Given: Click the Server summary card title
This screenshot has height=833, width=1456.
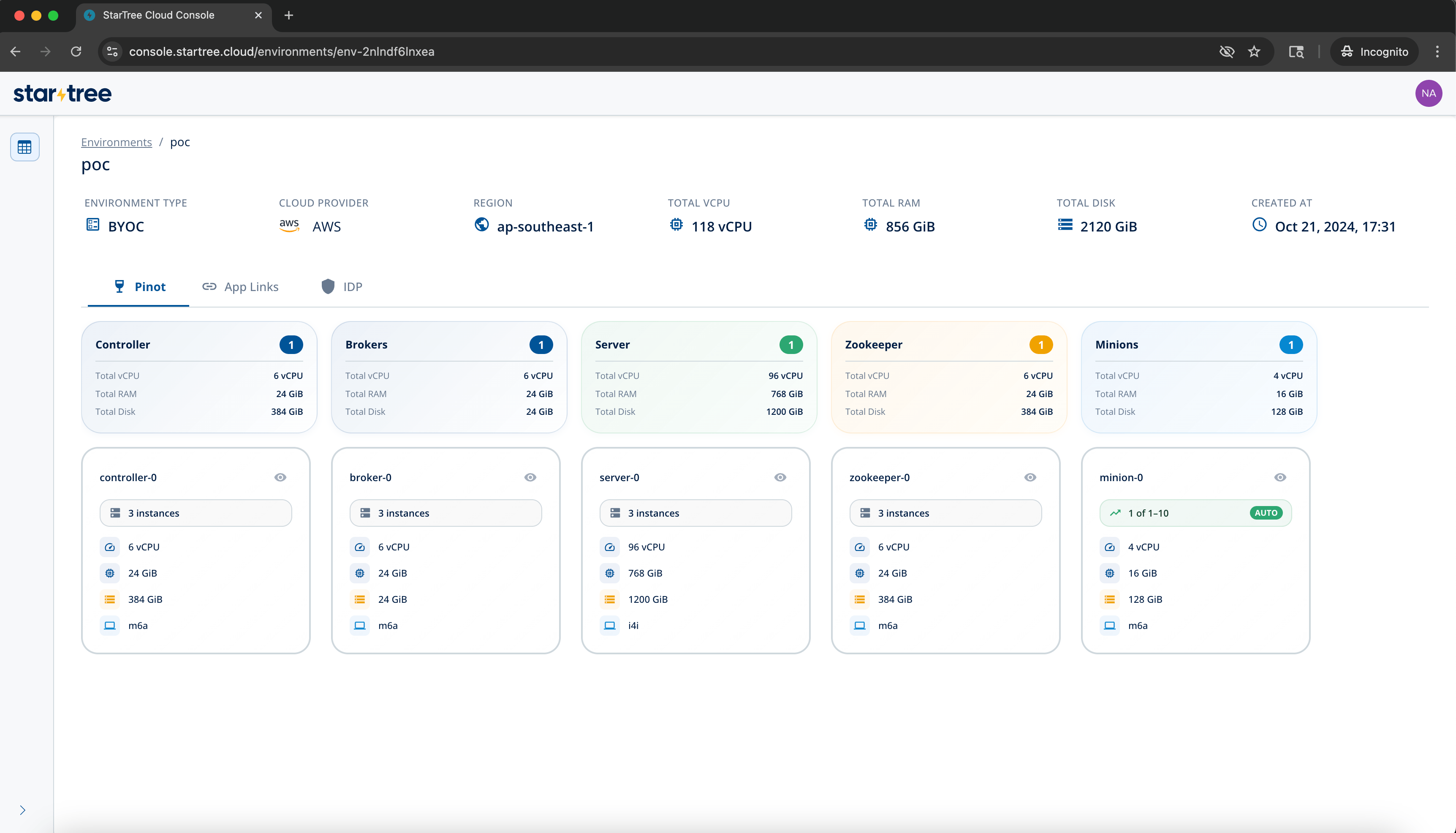Looking at the screenshot, I should [x=612, y=344].
